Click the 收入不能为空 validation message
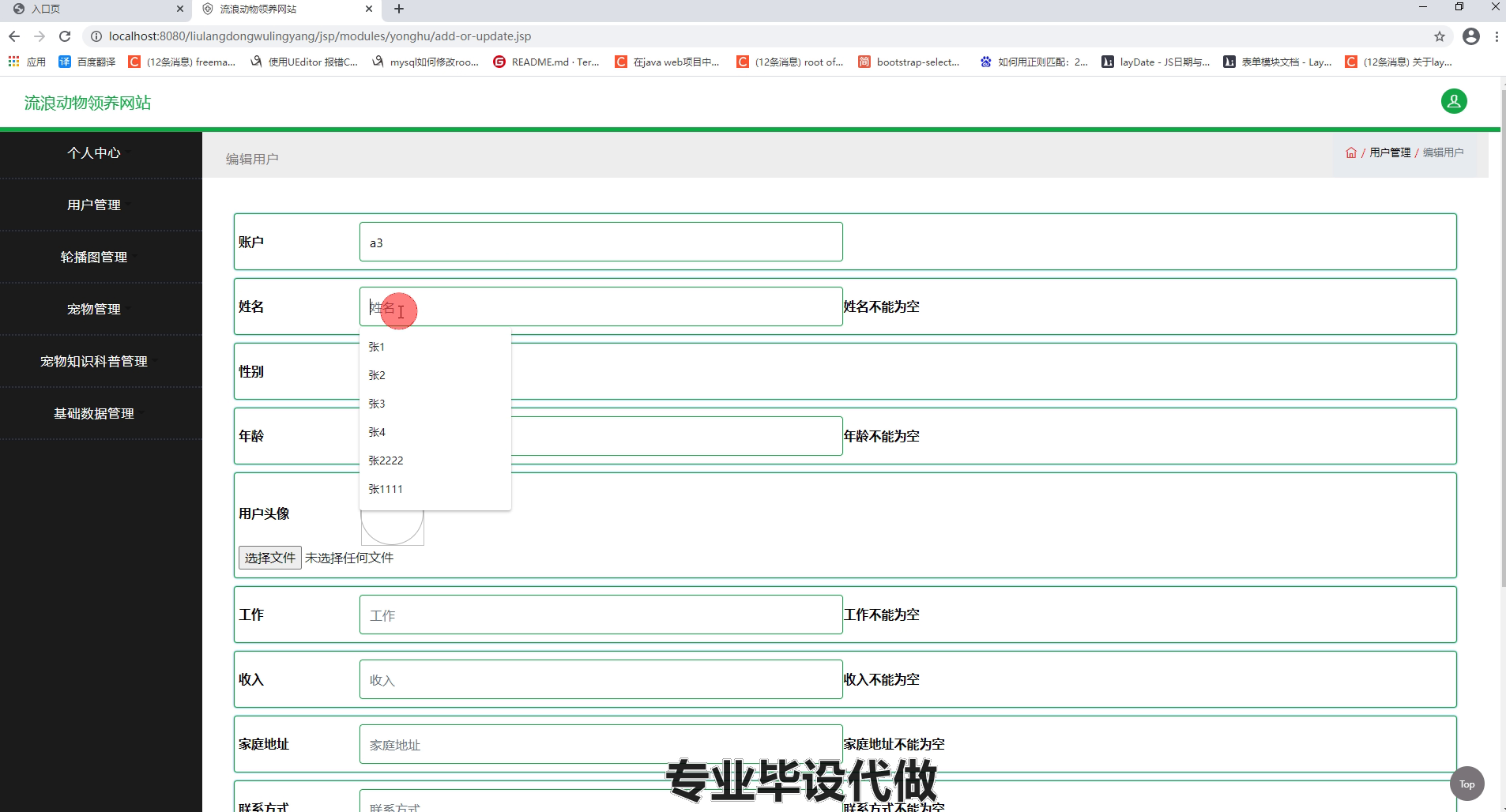This screenshot has width=1506, height=812. 881,679
